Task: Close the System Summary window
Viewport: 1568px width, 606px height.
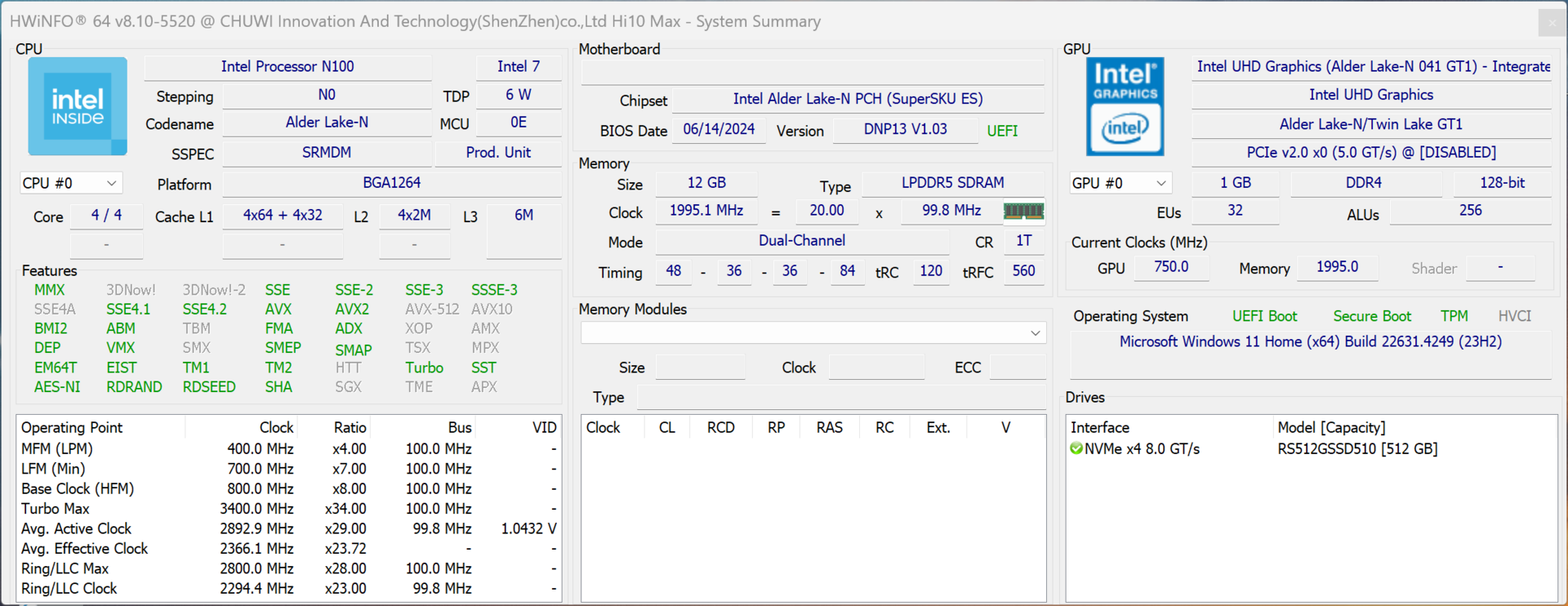Action: [x=1552, y=22]
